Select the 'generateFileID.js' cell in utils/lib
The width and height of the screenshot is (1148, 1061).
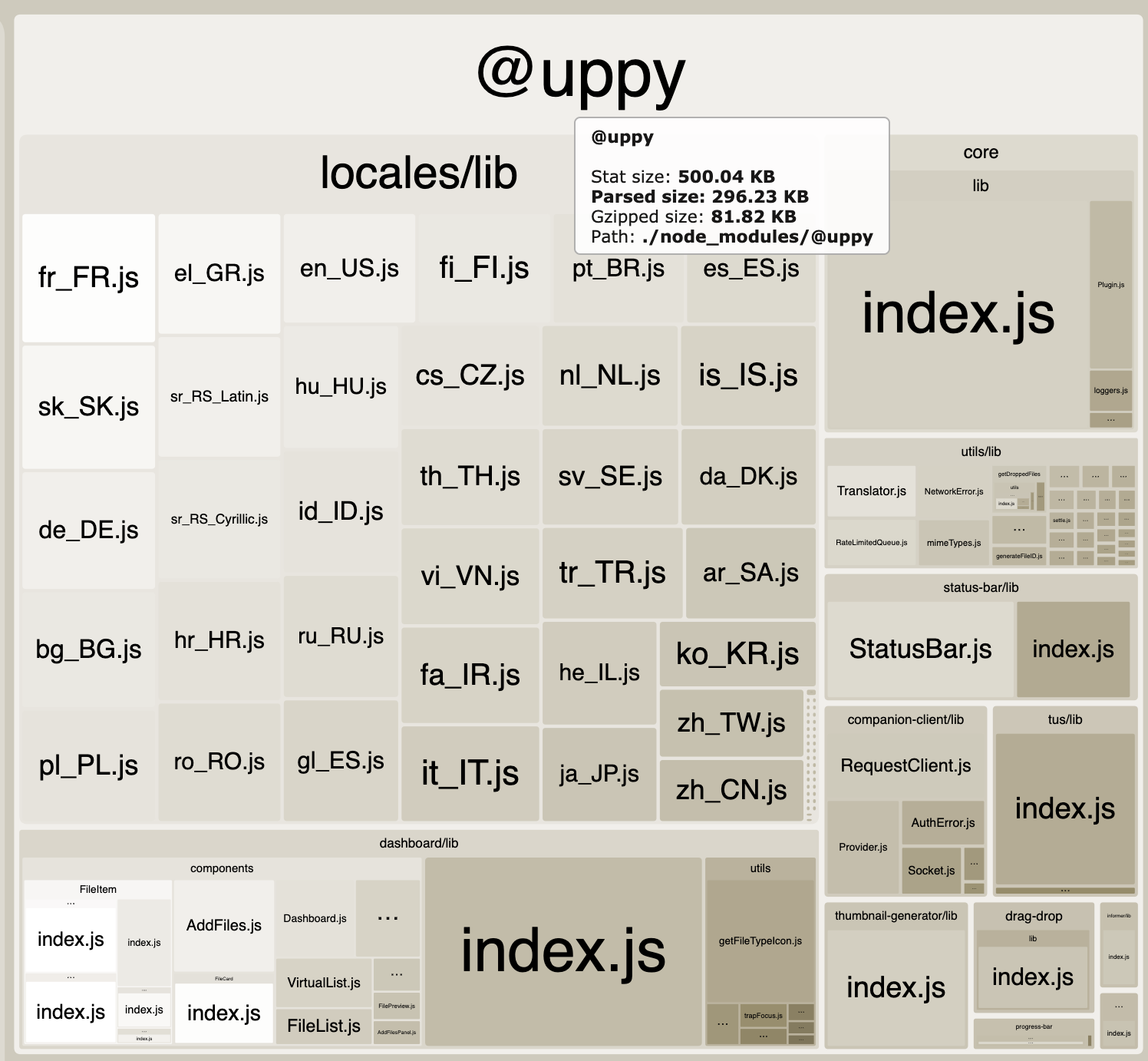click(x=1019, y=556)
